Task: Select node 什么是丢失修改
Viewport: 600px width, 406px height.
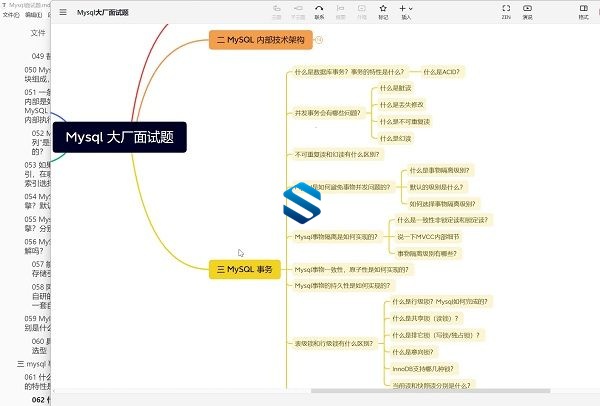Action: [401, 104]
